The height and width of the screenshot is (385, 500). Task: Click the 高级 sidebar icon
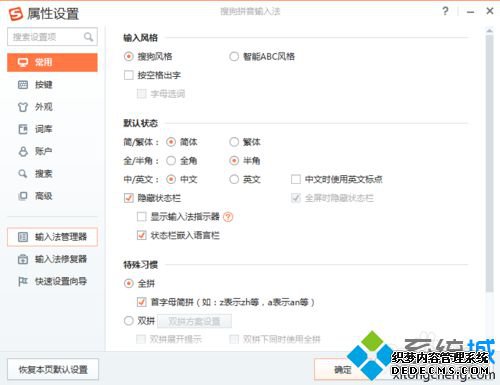23,196
